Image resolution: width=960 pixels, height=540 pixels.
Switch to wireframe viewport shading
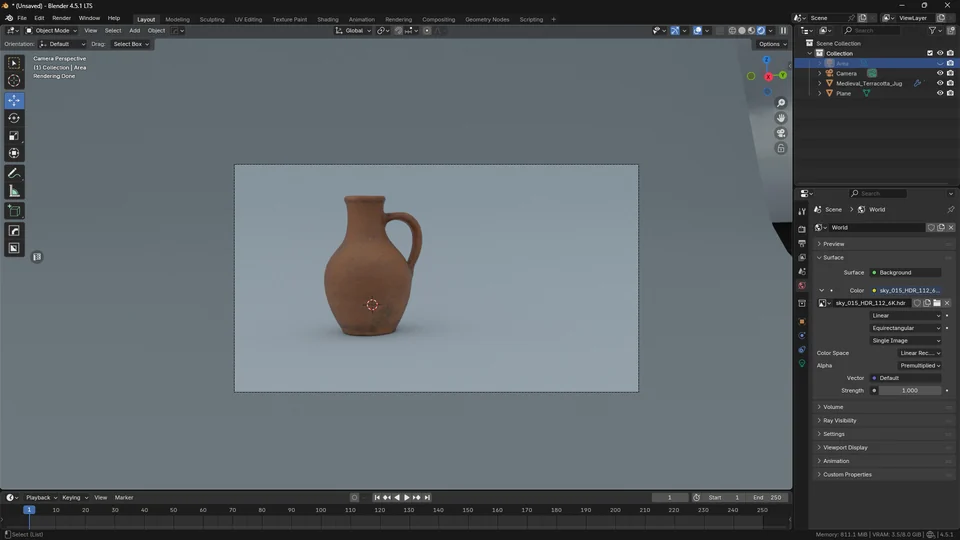[732, 31]
